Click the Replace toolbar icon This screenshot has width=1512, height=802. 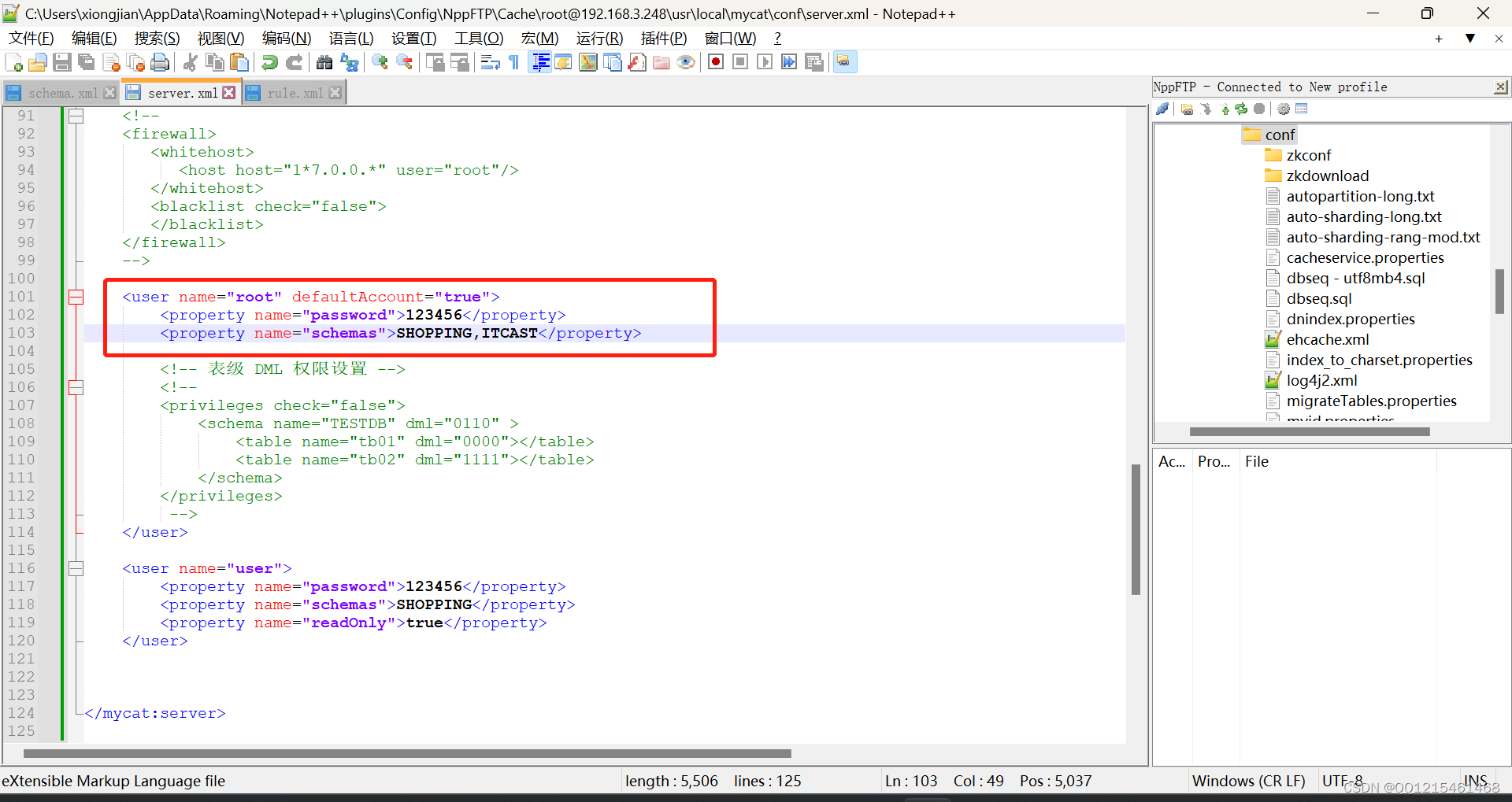point(349,62)
